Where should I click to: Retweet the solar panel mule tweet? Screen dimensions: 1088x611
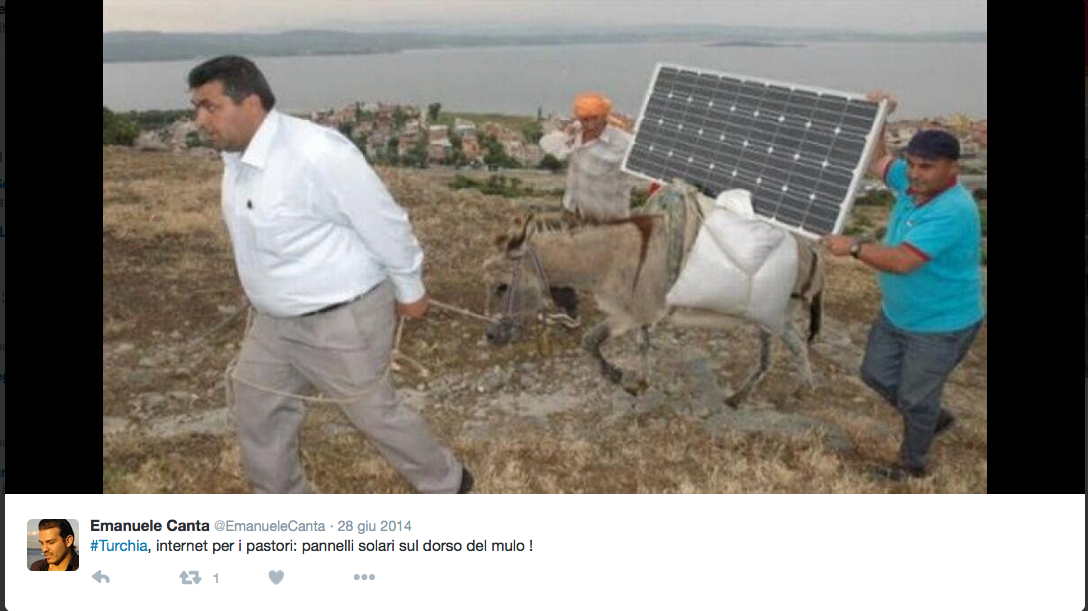point(190,577)
